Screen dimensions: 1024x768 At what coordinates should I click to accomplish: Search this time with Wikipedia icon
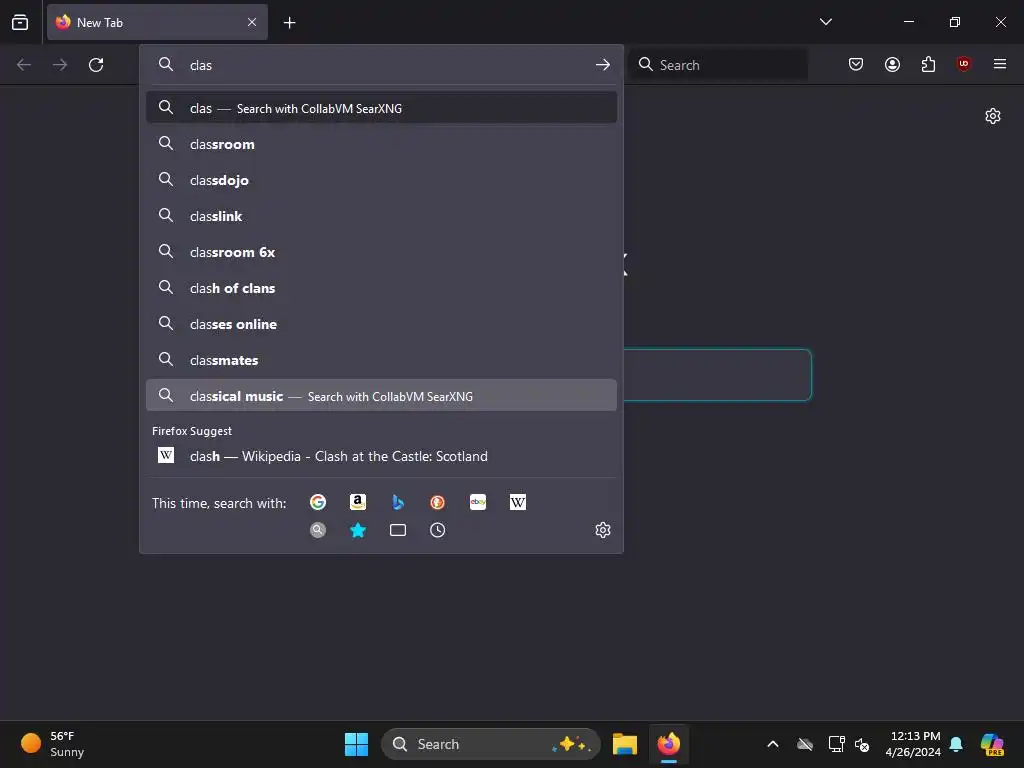tap(518, 502)
